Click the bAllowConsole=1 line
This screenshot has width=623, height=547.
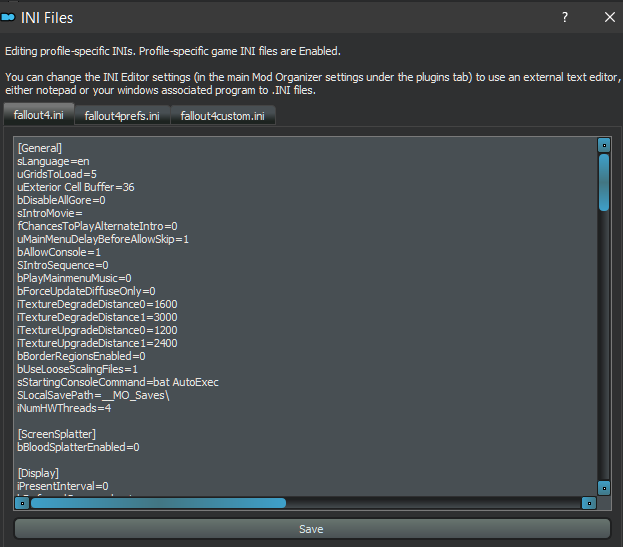coord(59,252)
